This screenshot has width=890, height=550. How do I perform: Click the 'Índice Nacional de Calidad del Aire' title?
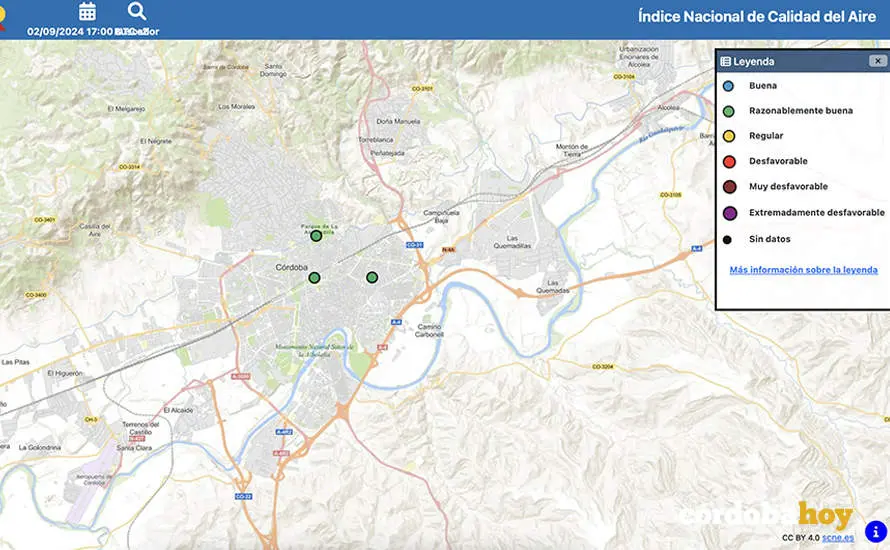pyautogui.click(x=757, y=16)
